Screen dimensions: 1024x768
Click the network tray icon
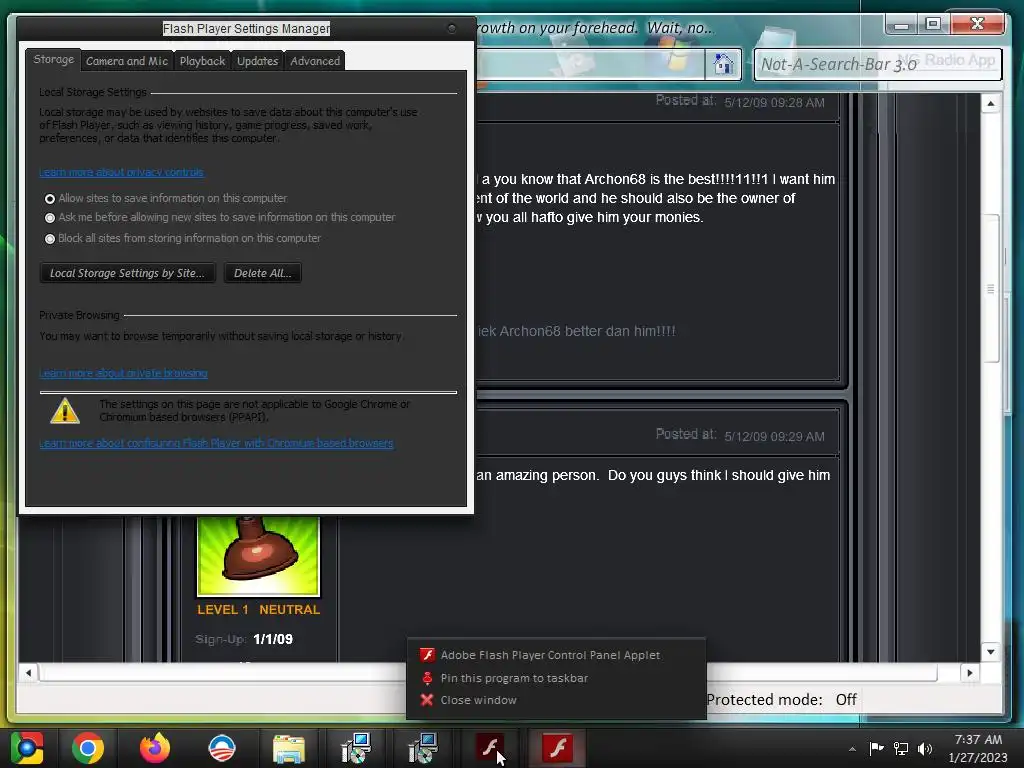point(901,748)
